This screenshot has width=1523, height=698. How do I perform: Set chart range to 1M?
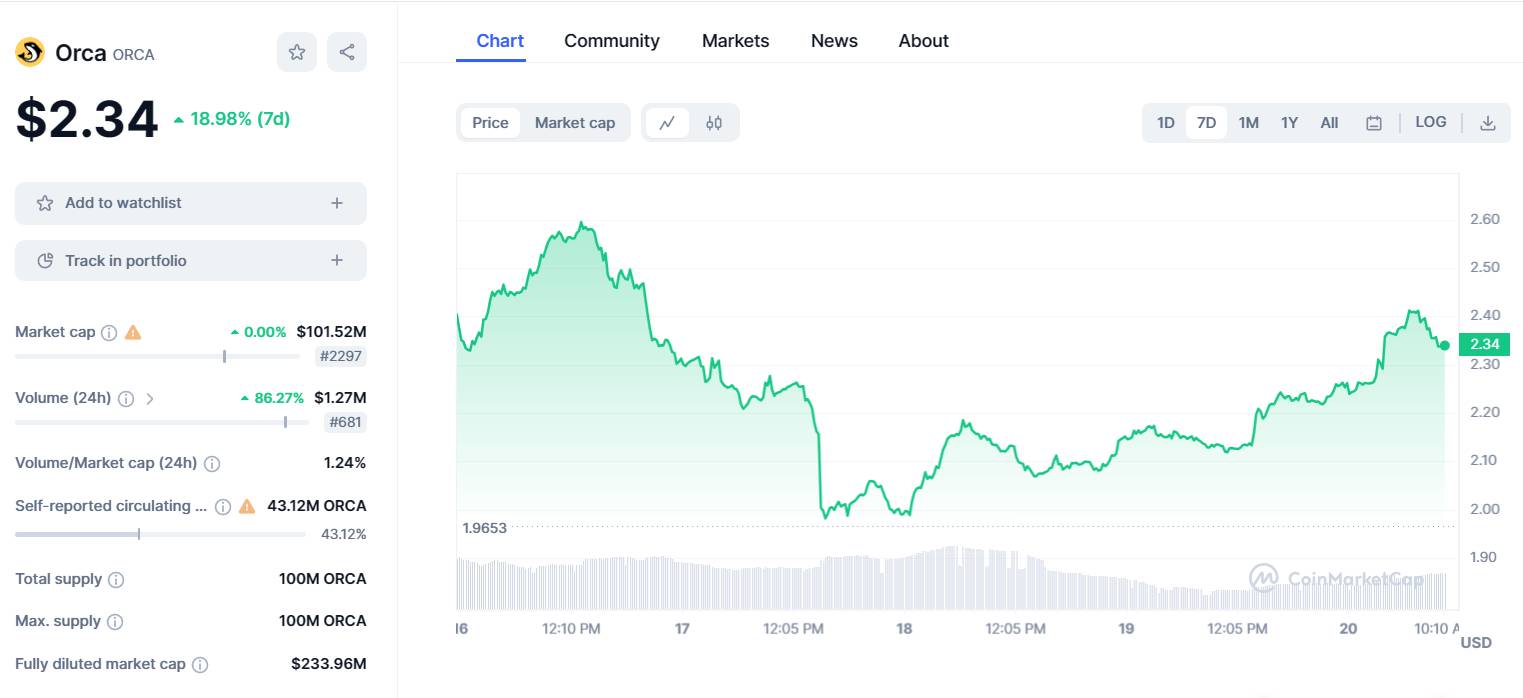pyautogui.click(x=1249, y=123)
